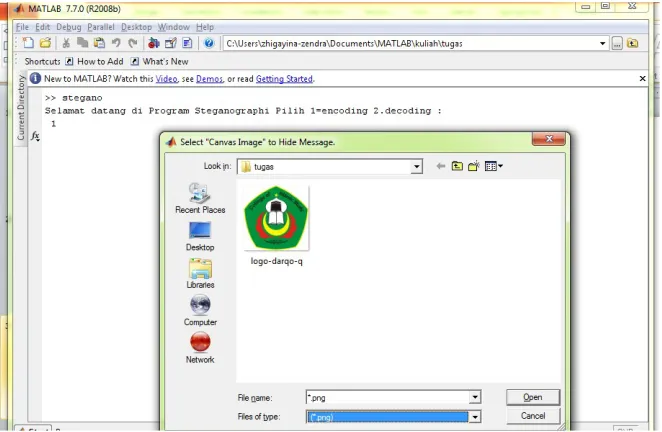662x432 pixels.
Task: Open the GUIDE toolbar icon
Action: 171,43
